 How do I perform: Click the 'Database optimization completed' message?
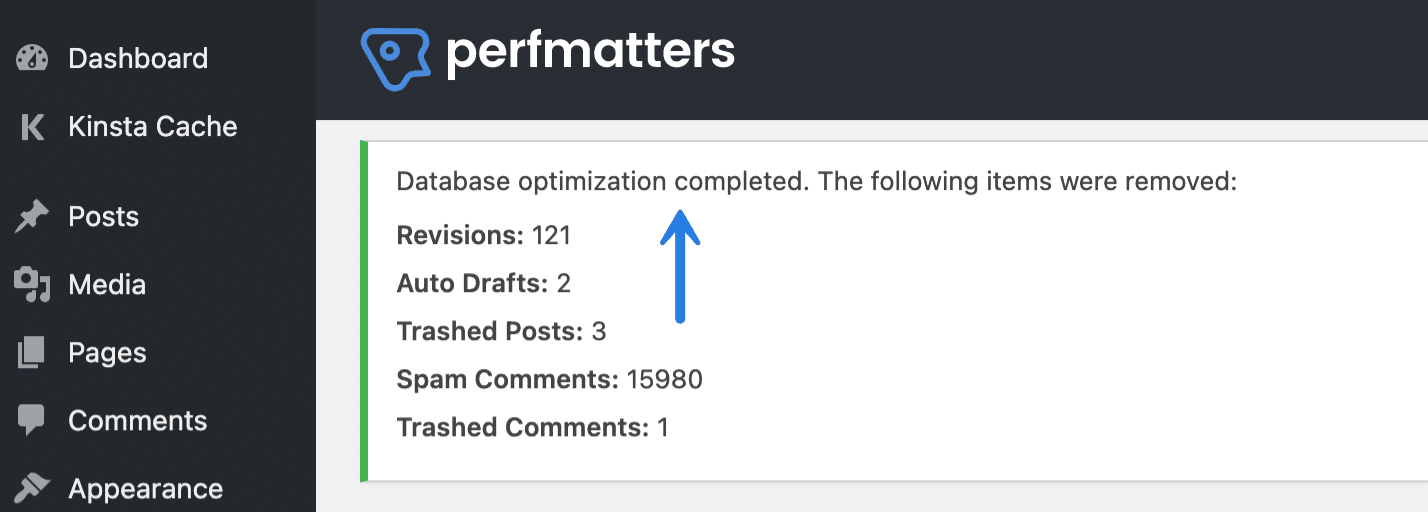click(x=816, y=182)
